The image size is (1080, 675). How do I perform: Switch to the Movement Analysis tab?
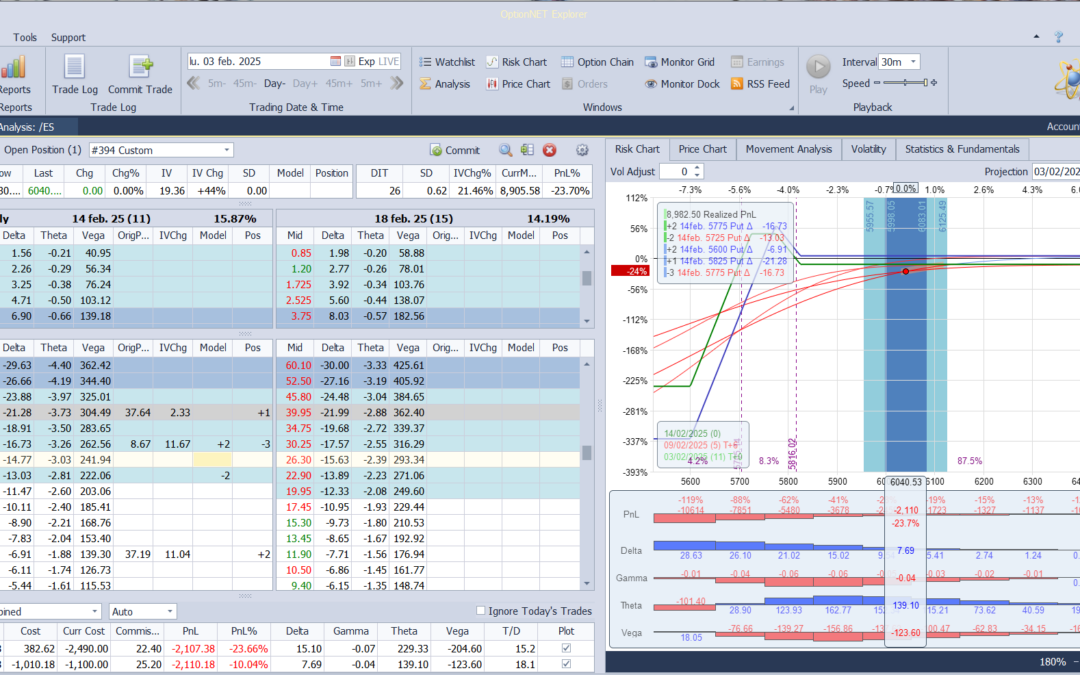tap(788, 149)
